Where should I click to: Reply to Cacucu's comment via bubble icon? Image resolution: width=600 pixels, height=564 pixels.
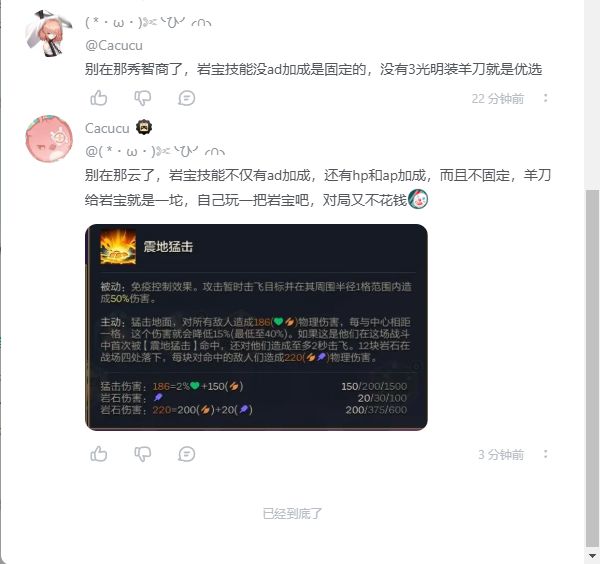[x=187, y=454]
